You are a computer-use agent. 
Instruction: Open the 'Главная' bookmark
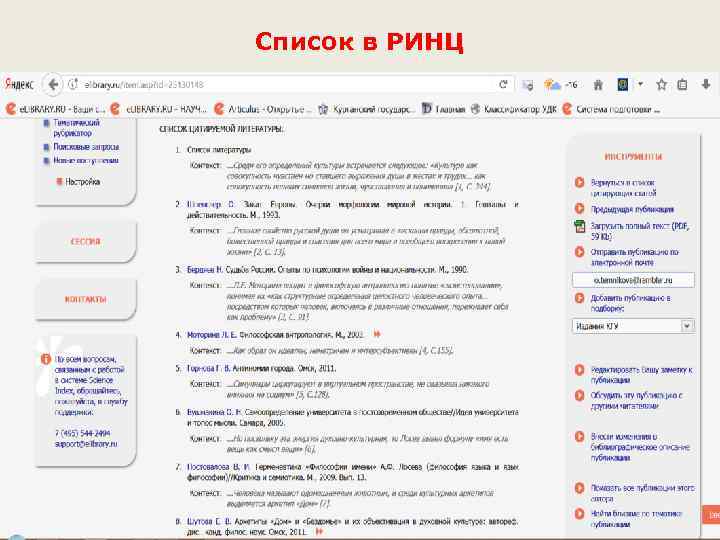point(444,109)
